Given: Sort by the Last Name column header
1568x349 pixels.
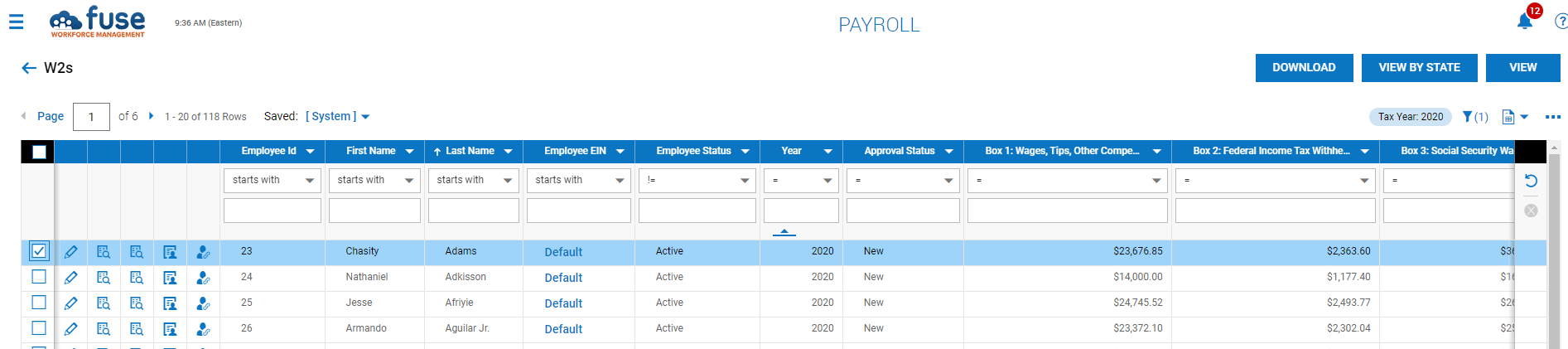Looking at the screenshot, I should coord(469,152).
